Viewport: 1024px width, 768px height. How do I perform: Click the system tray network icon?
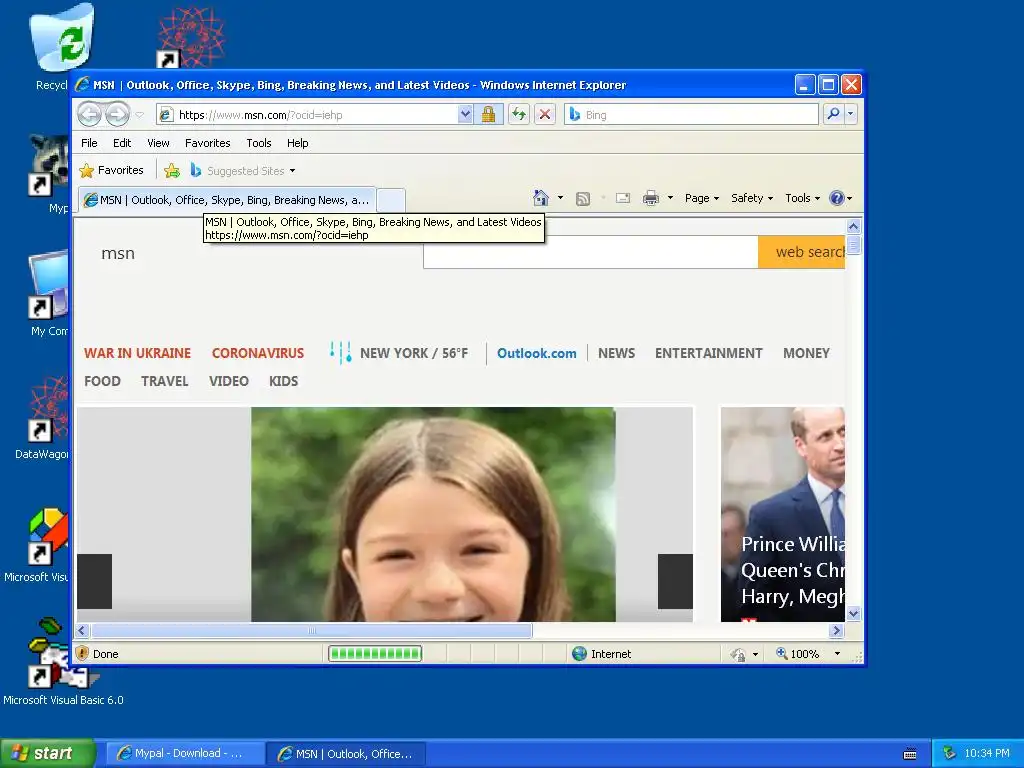[x=950, y=753]
